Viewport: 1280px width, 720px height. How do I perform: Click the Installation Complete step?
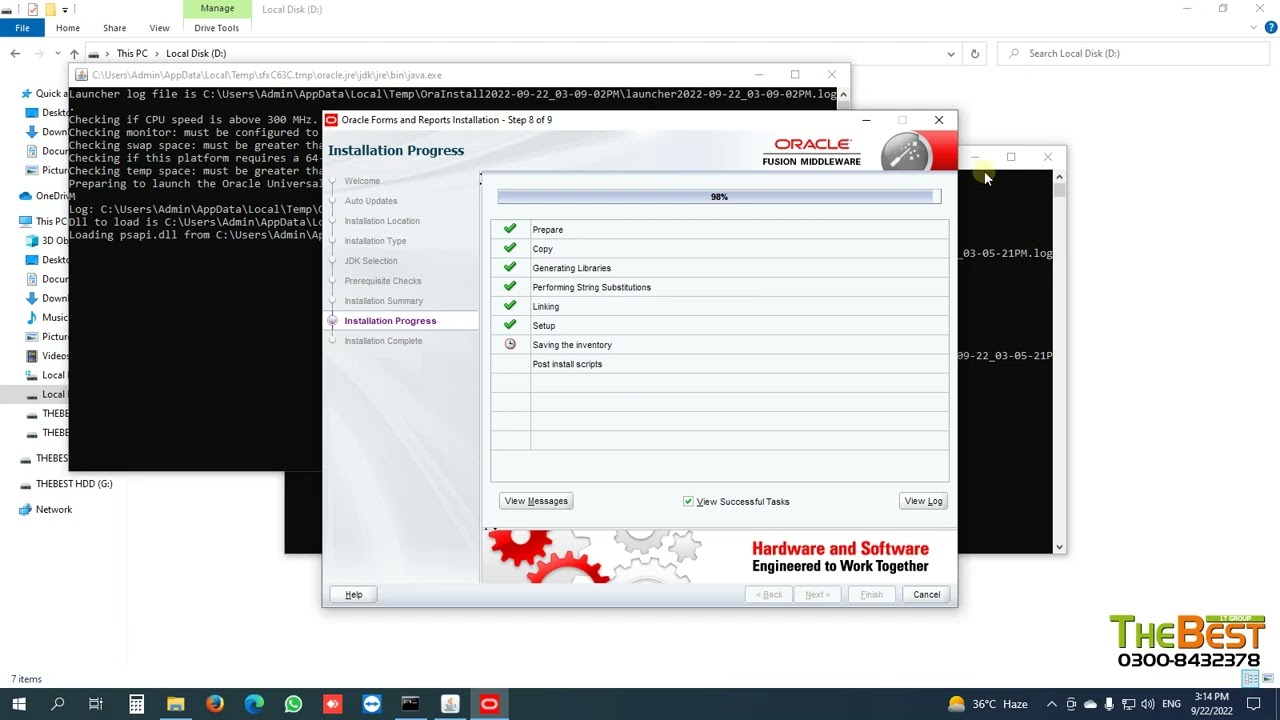tap(383, 341)
